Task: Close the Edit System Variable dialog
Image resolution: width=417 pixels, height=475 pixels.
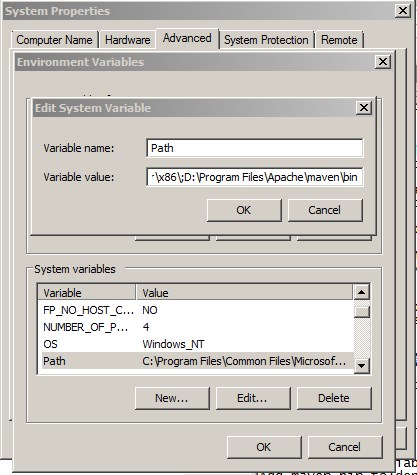Action: pos(364,108)
